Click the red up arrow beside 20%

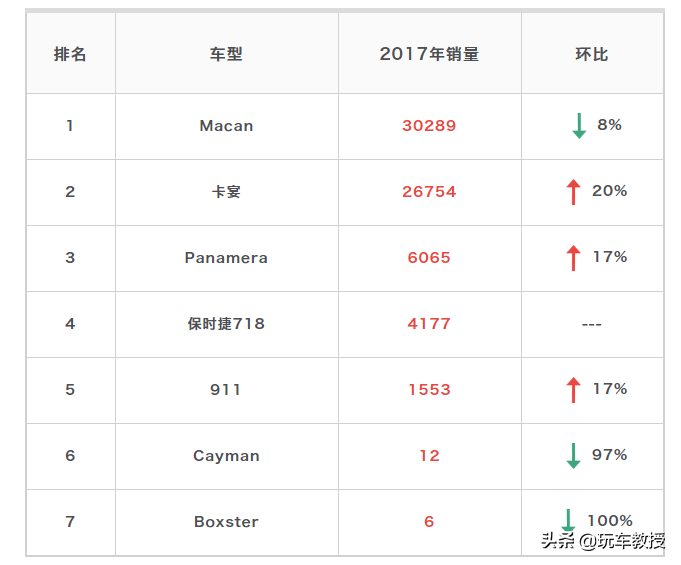(573, 192)
